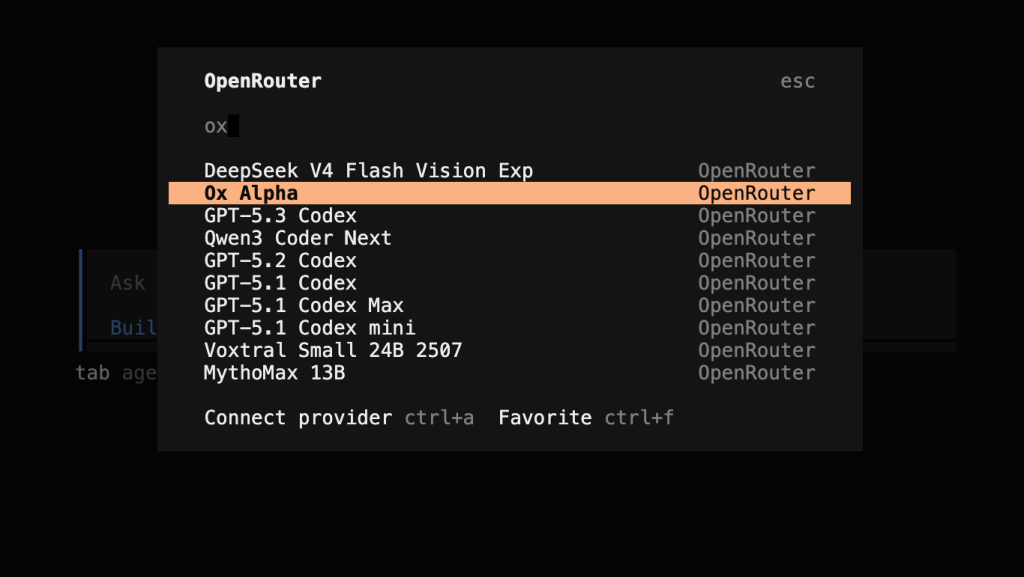
Task: Choose DeepSeek V4 Flash Vision Exp
Action: (509, 171)
